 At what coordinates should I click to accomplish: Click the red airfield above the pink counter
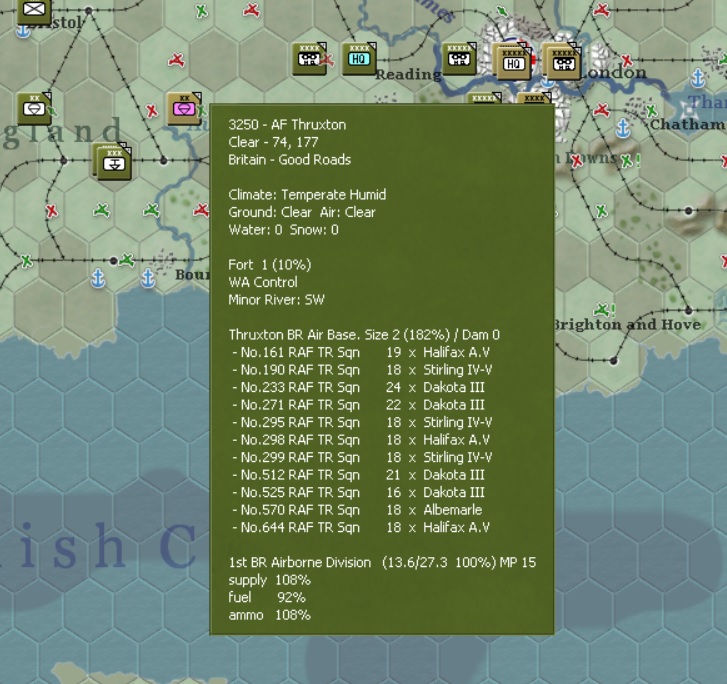coord(176,60)
